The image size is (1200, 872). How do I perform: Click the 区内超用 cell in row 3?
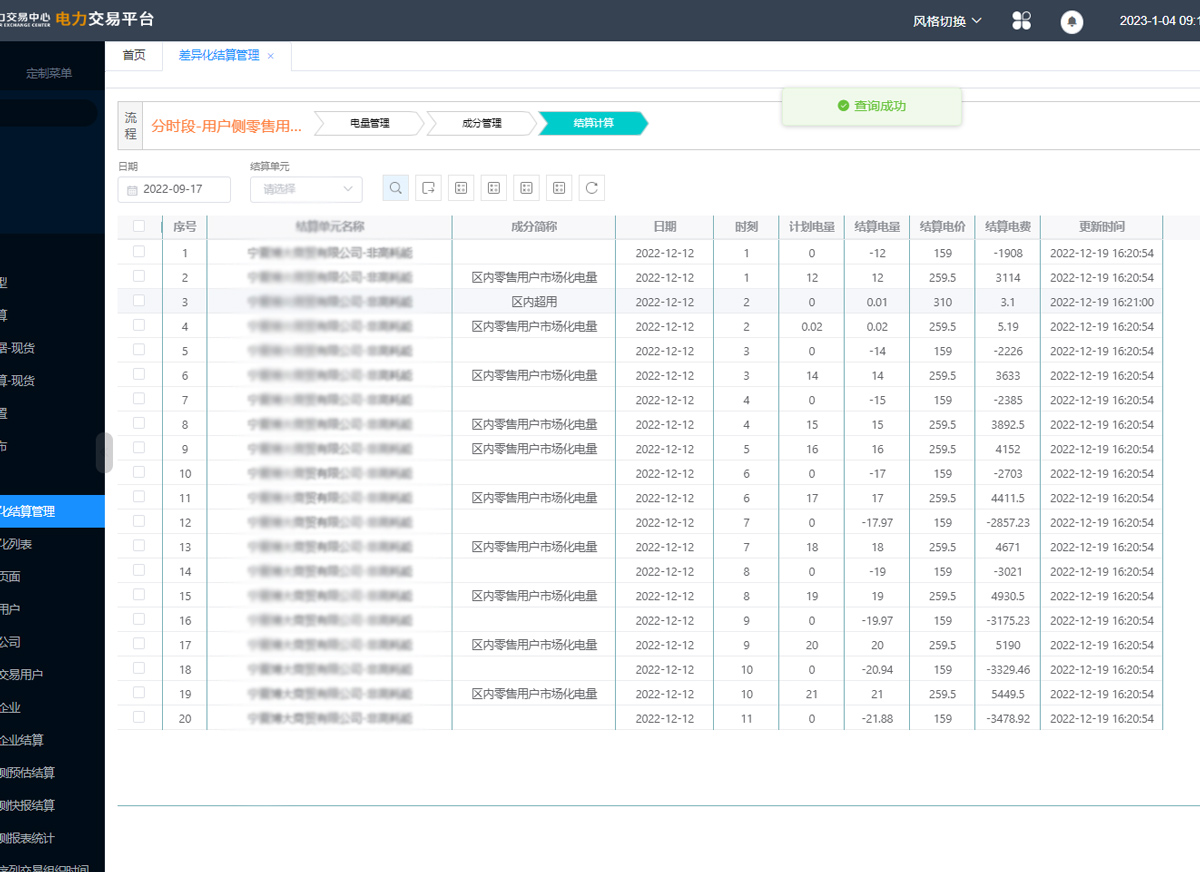pyautogui.click(x=534, y=302)
